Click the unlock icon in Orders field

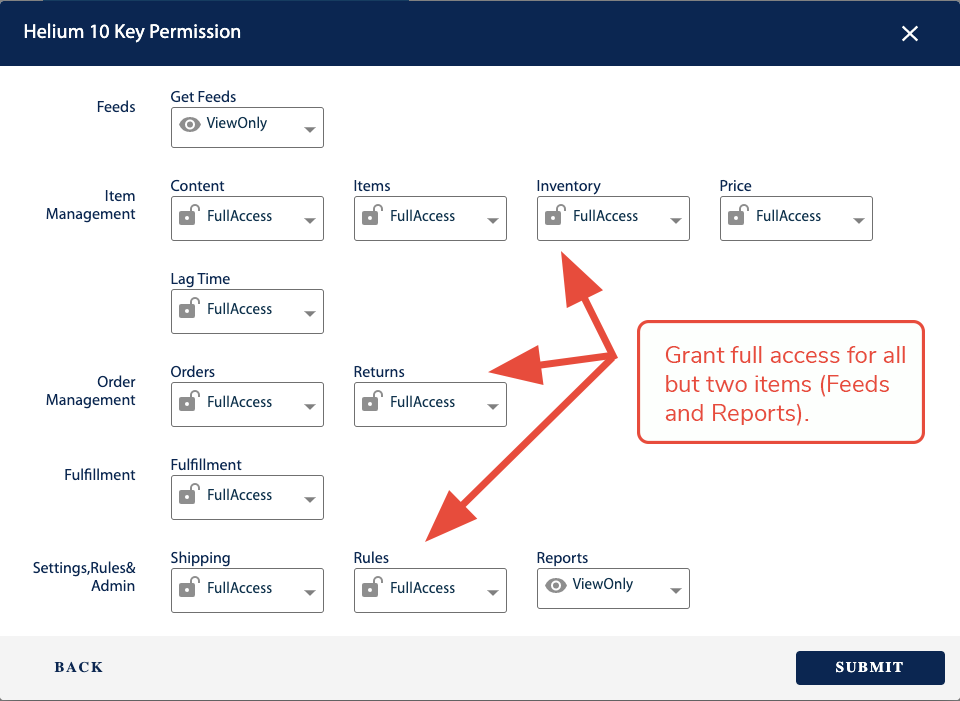click(187, 401)
